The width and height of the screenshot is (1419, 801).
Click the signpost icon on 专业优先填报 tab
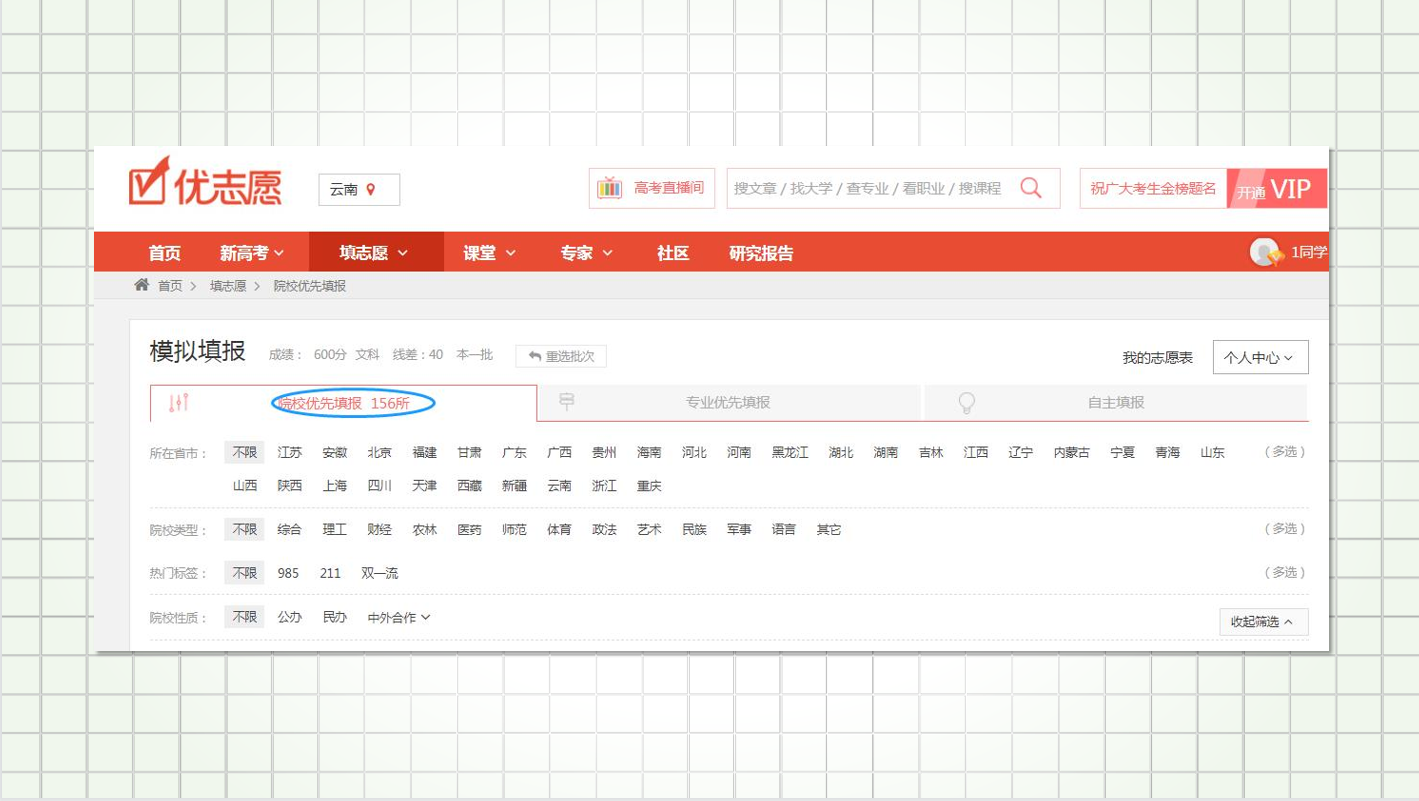[567, 402]
